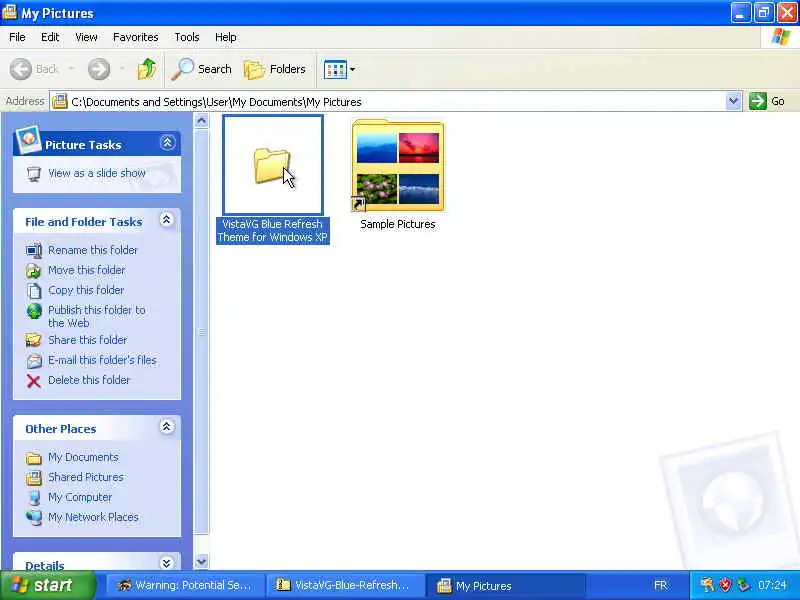Open My Documents in Other Places
This screenshot has width=800, height=600.
click(83, 457)
